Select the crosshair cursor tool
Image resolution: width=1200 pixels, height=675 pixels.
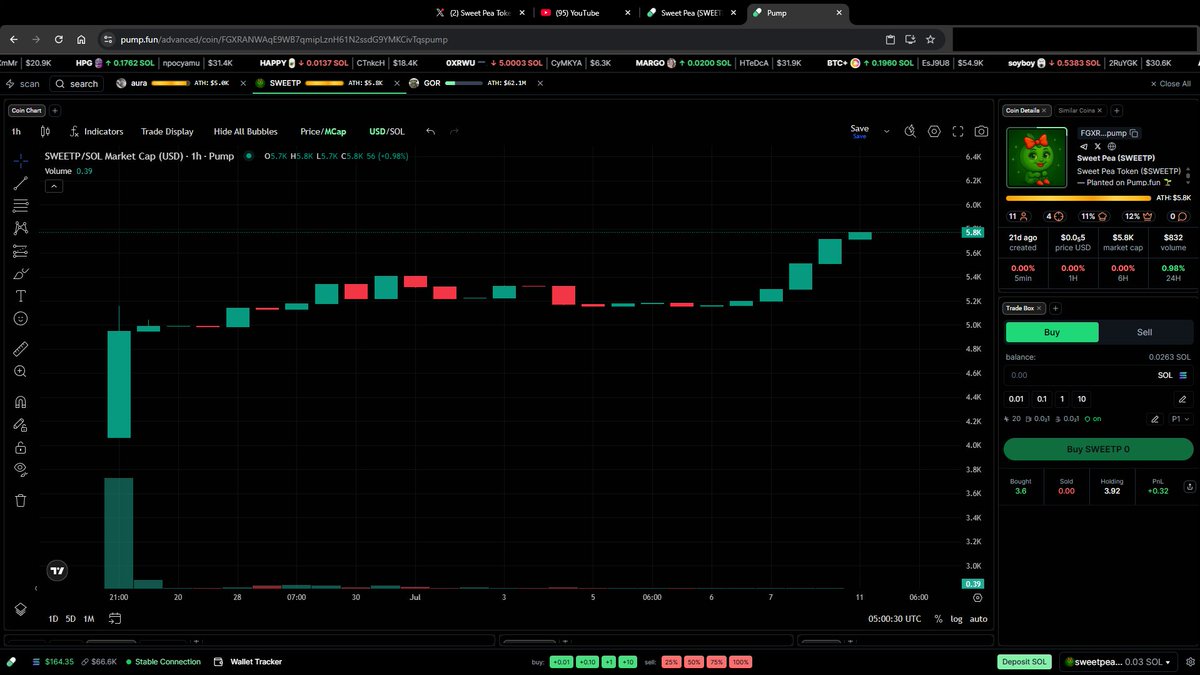pyautogui.click(x=20, y=160)
